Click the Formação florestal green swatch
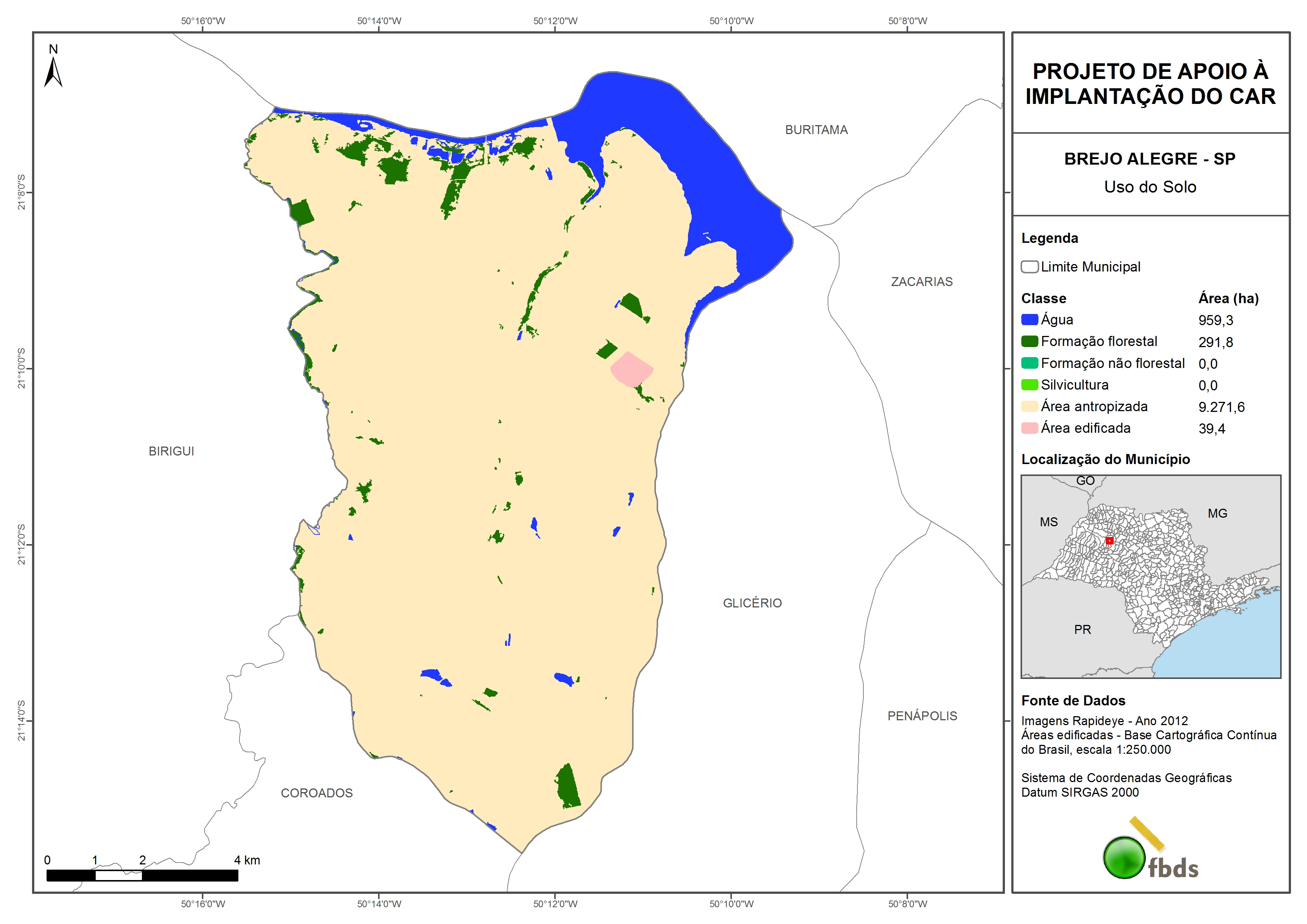 [1029, 341]
